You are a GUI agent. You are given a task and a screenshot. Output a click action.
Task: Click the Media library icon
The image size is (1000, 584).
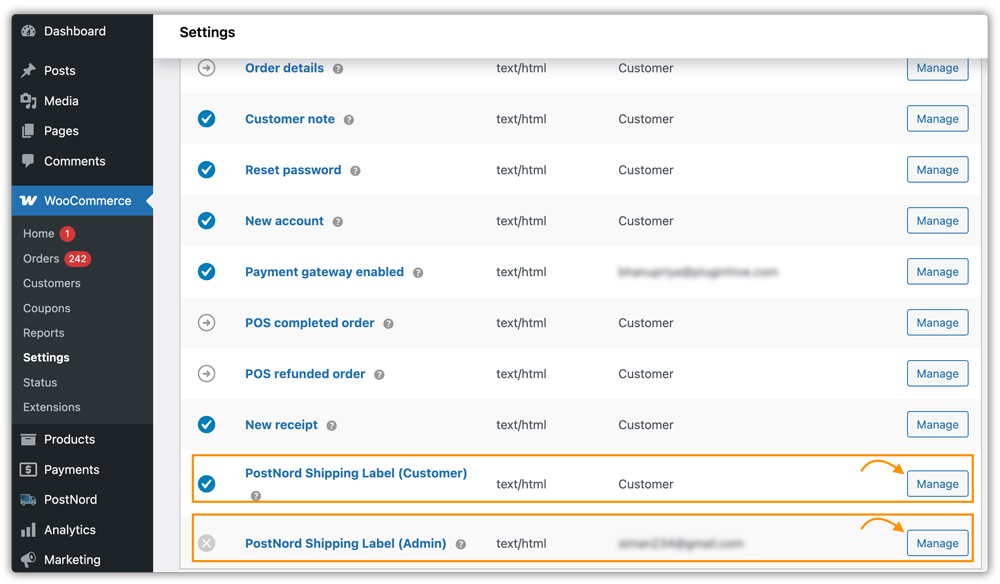tap(28, 101)
